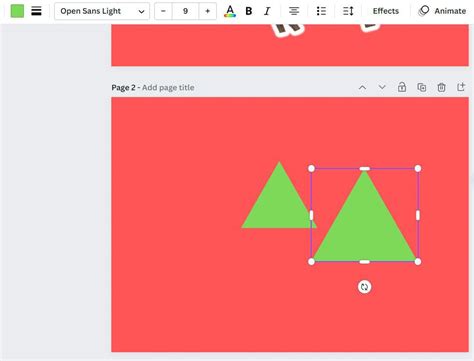Toggle bulleted list
The height and width of the screenshot is (361, 474).
(321, 11)
